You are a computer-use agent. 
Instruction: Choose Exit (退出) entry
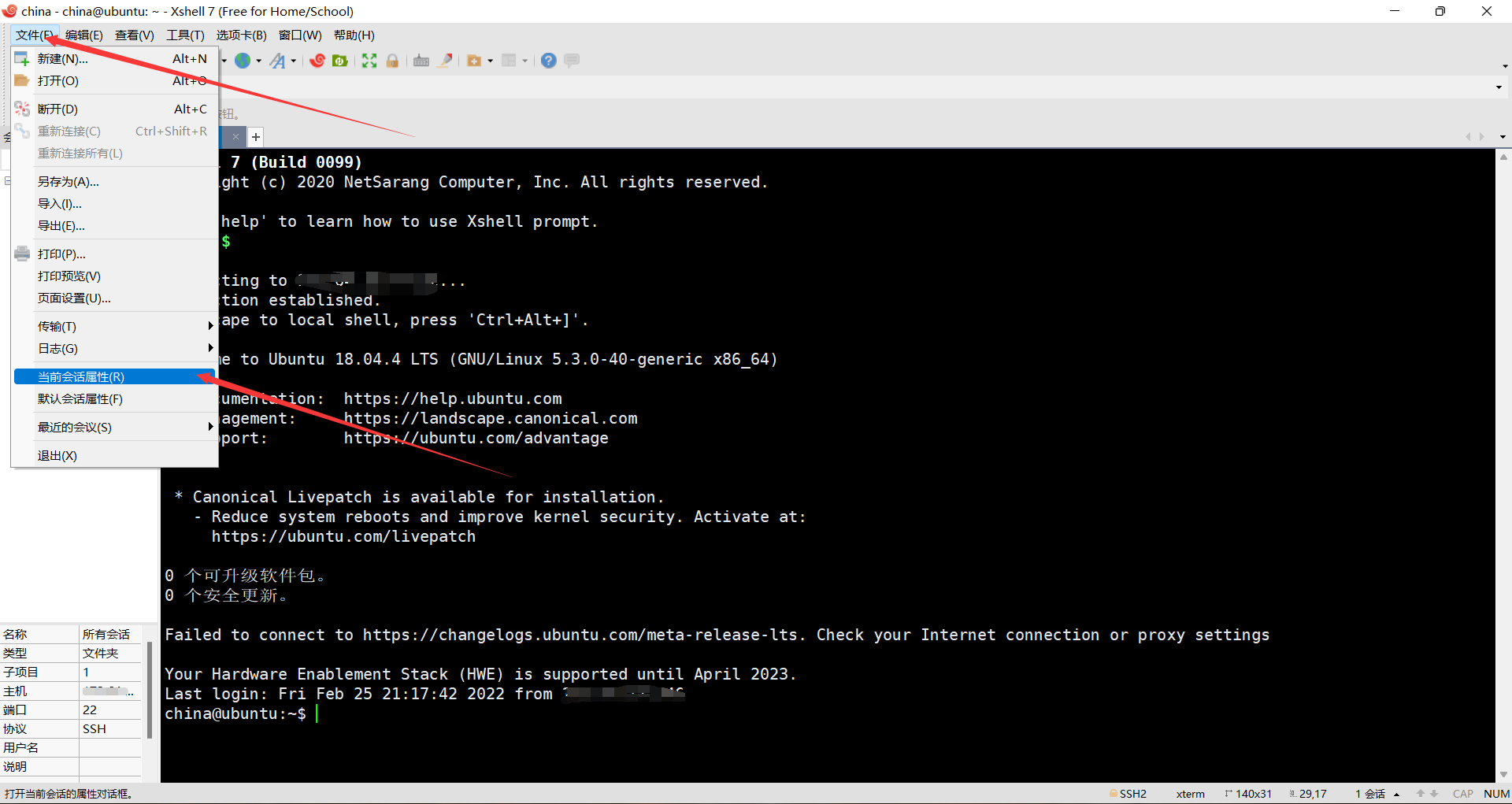(x=114, y=455)
